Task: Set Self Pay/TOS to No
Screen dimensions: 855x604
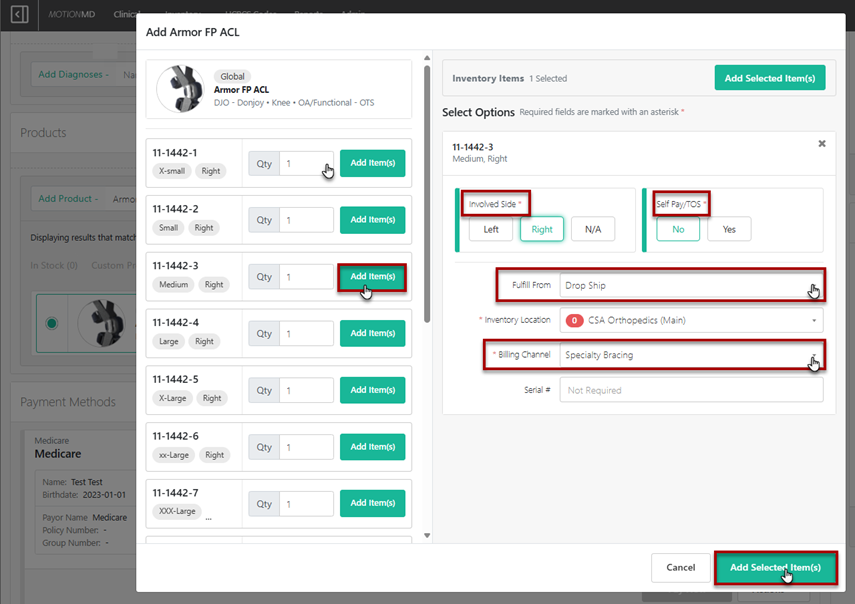Action: point(678,229)
